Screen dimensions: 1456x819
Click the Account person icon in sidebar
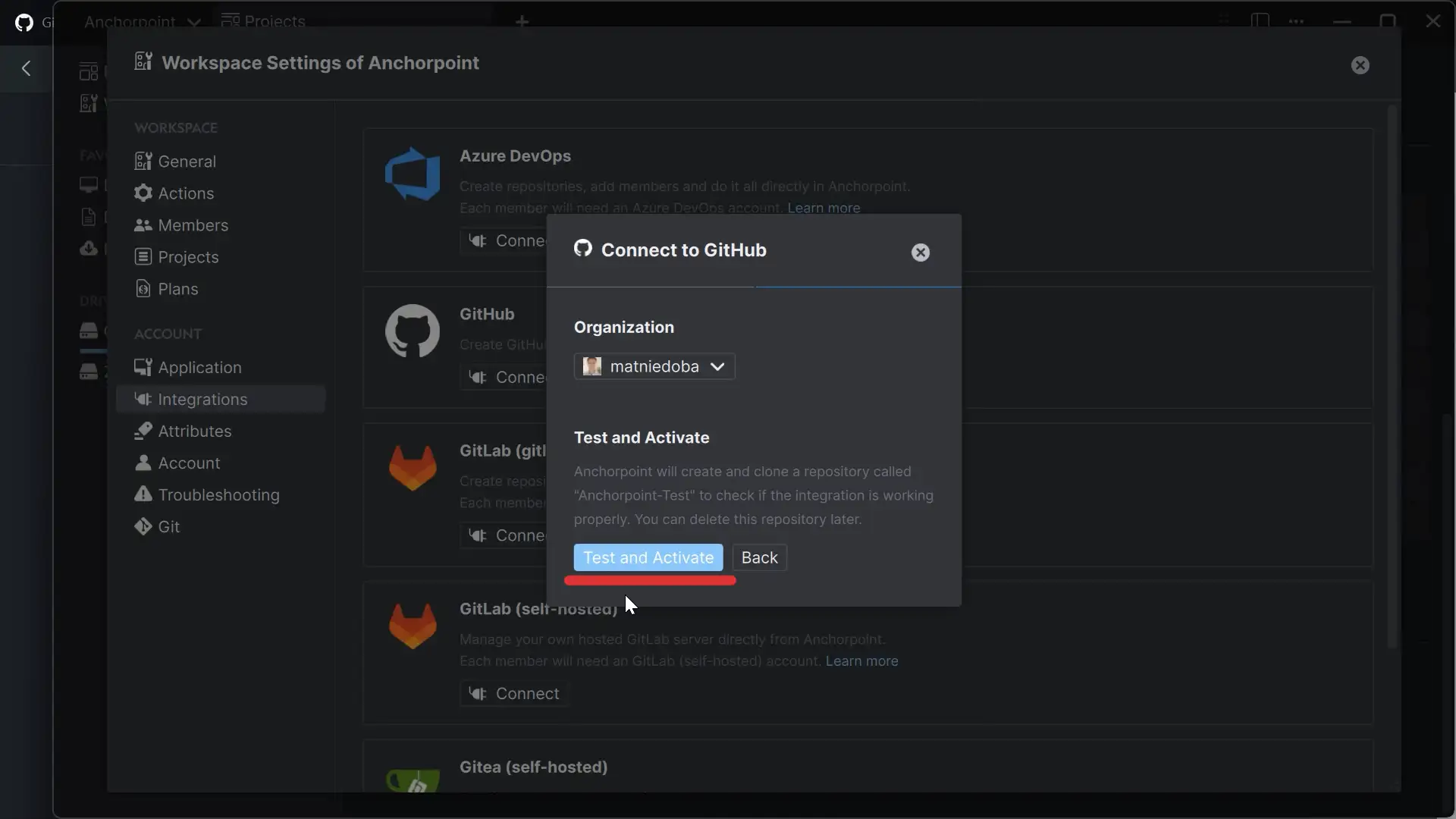click(x=143, y=463)
